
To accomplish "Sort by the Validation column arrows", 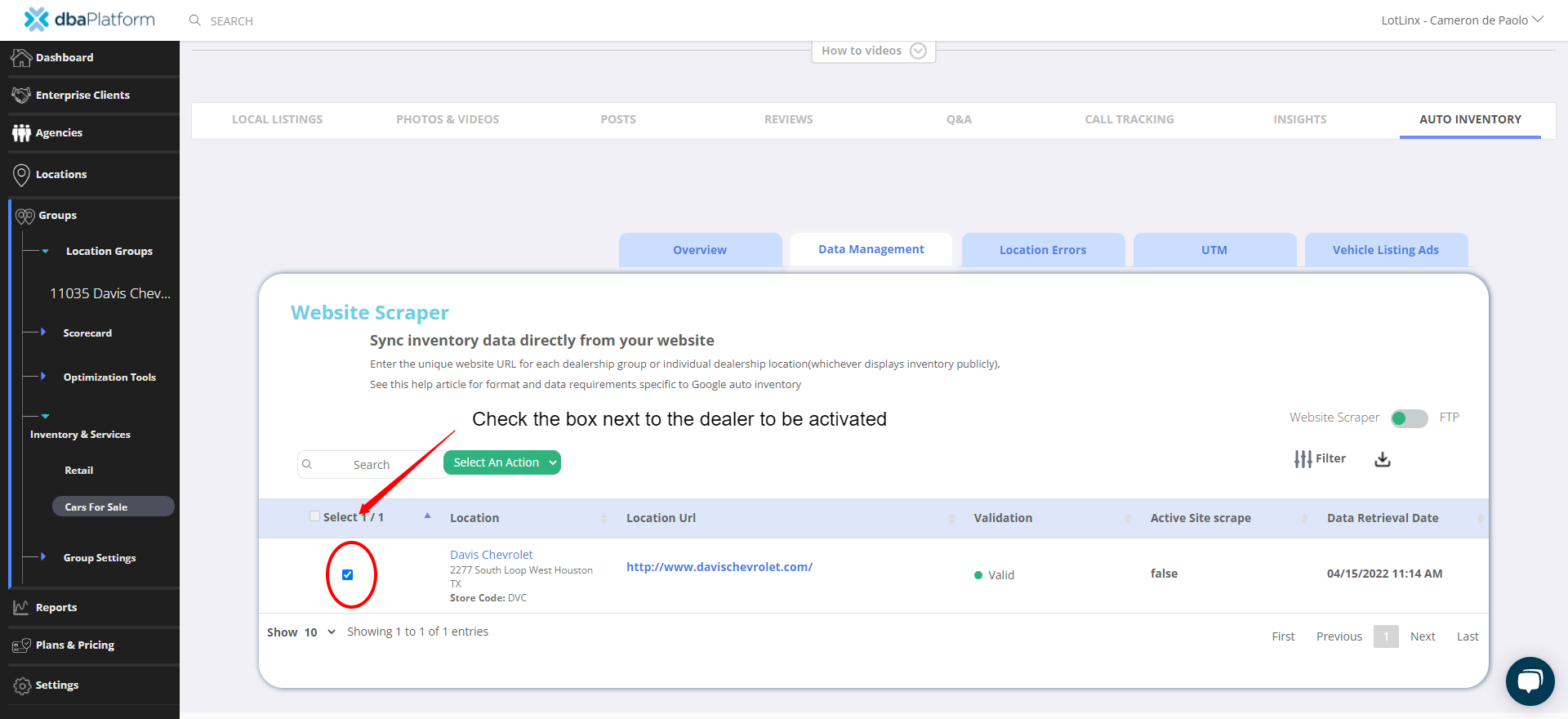I will 1129,518.
